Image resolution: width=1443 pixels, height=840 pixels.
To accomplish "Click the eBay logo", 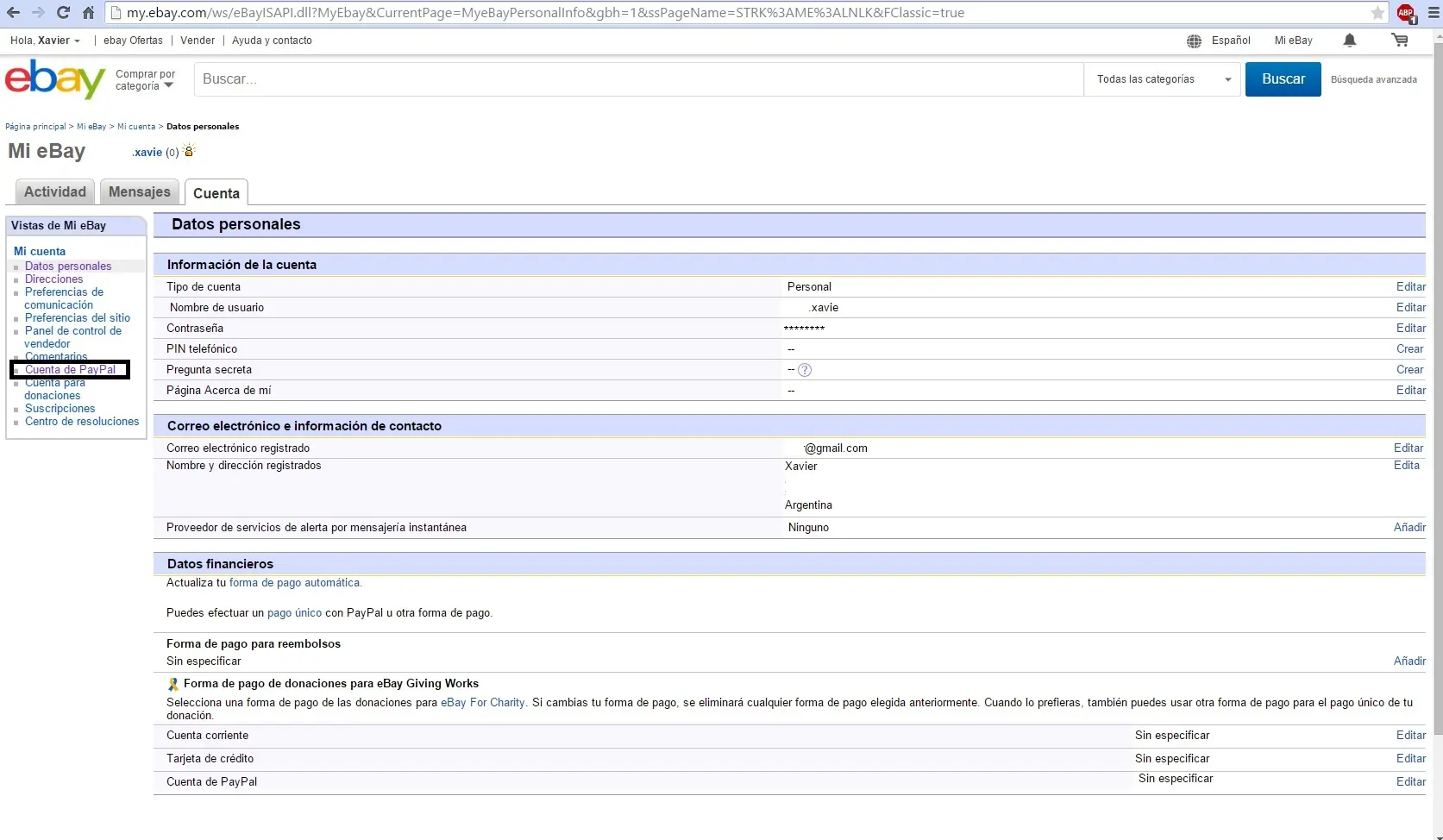I will [54, 78].
